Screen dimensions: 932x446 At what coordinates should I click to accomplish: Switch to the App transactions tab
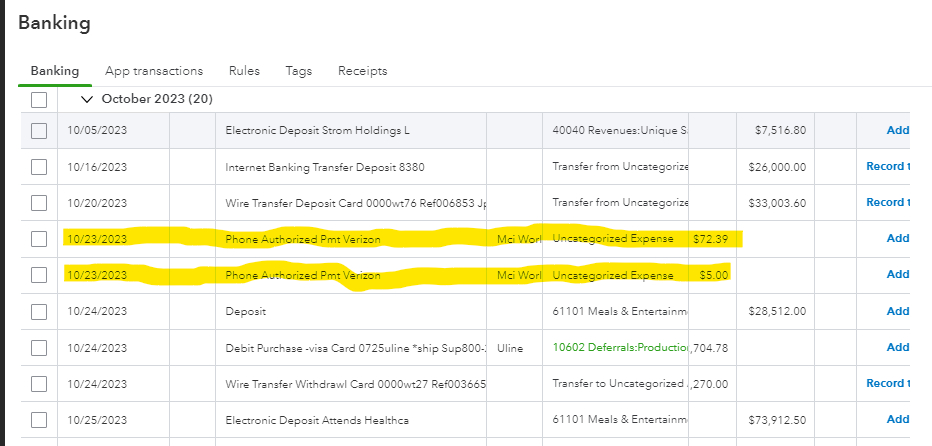154,71
